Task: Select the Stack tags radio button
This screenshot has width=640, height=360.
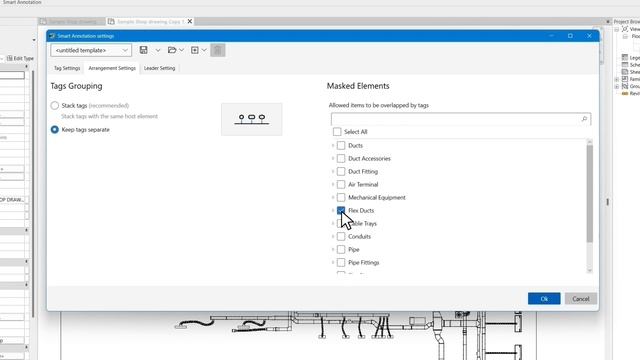Action: tap(55, 105)
